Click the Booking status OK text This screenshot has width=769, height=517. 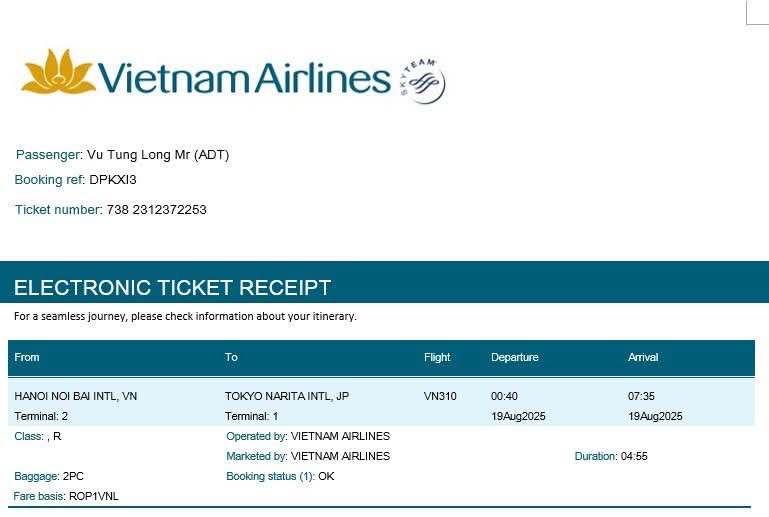coord(326,476)
